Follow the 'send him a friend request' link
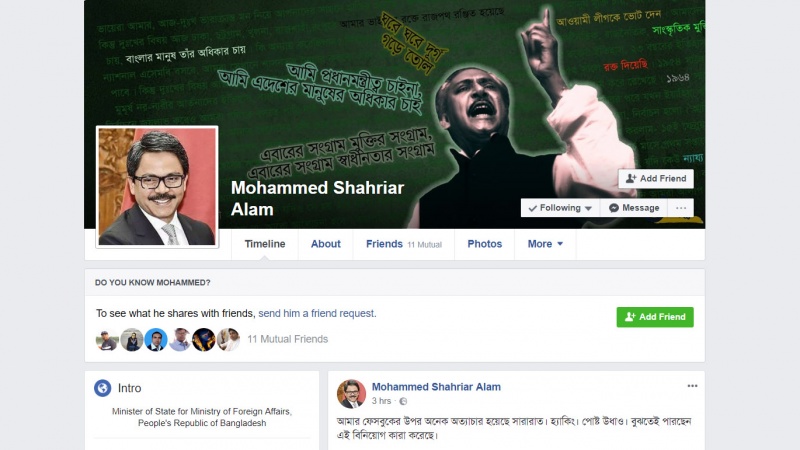800x450 pixels. [316, 313]
